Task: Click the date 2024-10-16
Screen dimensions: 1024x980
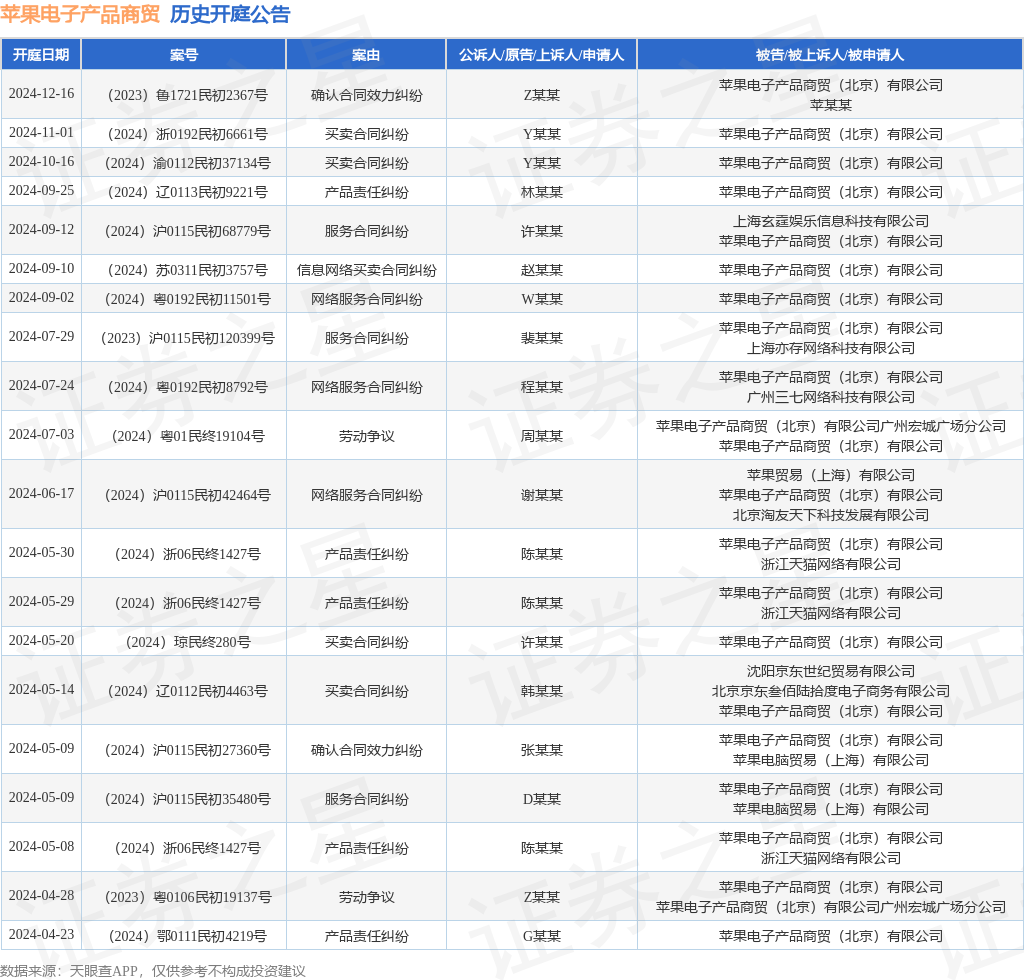Action: click(41, 161)
